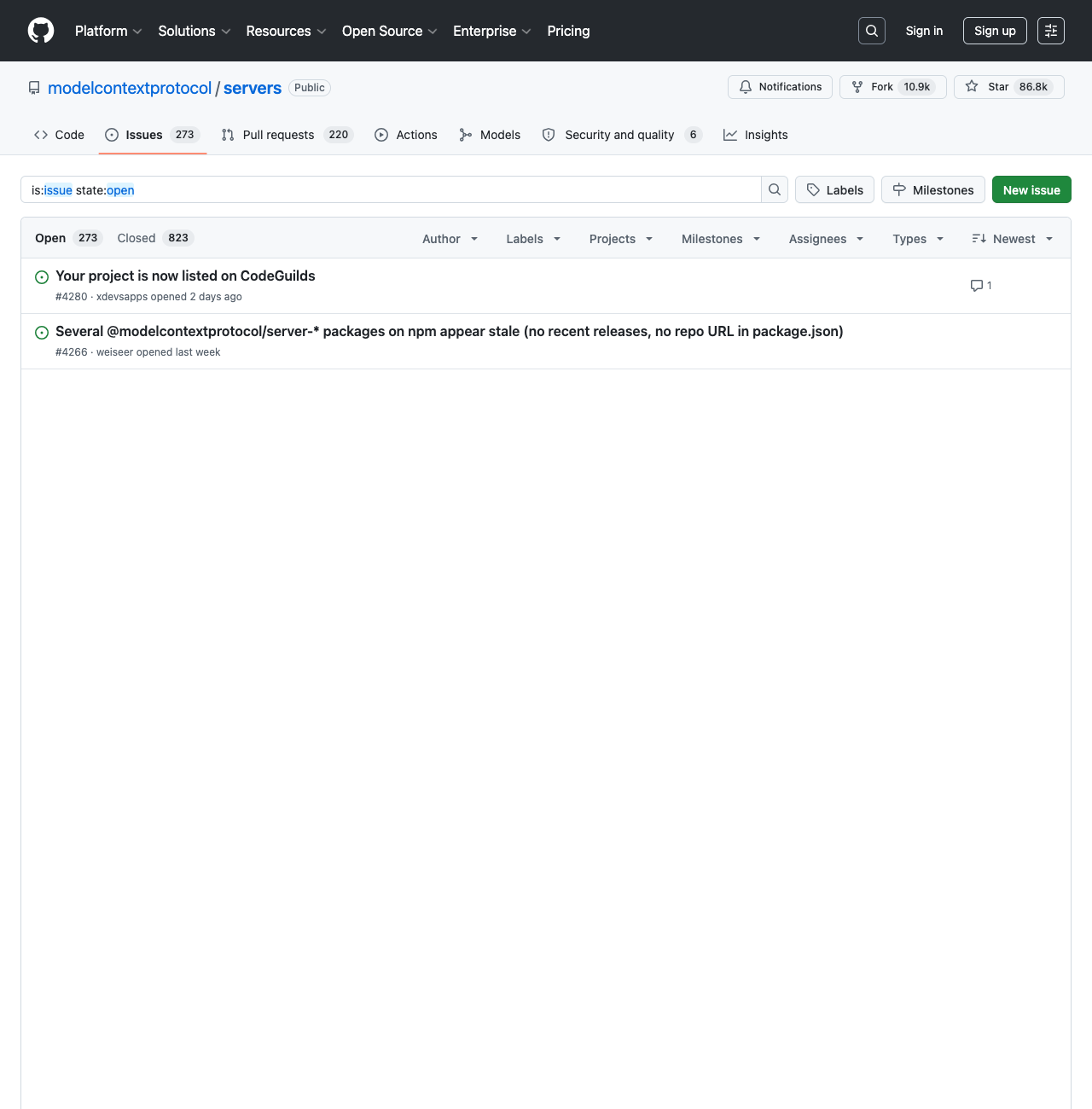Viewport: 1092px width, 1109px height.
Task: Click the Sign in link
Action: [925, 31]
